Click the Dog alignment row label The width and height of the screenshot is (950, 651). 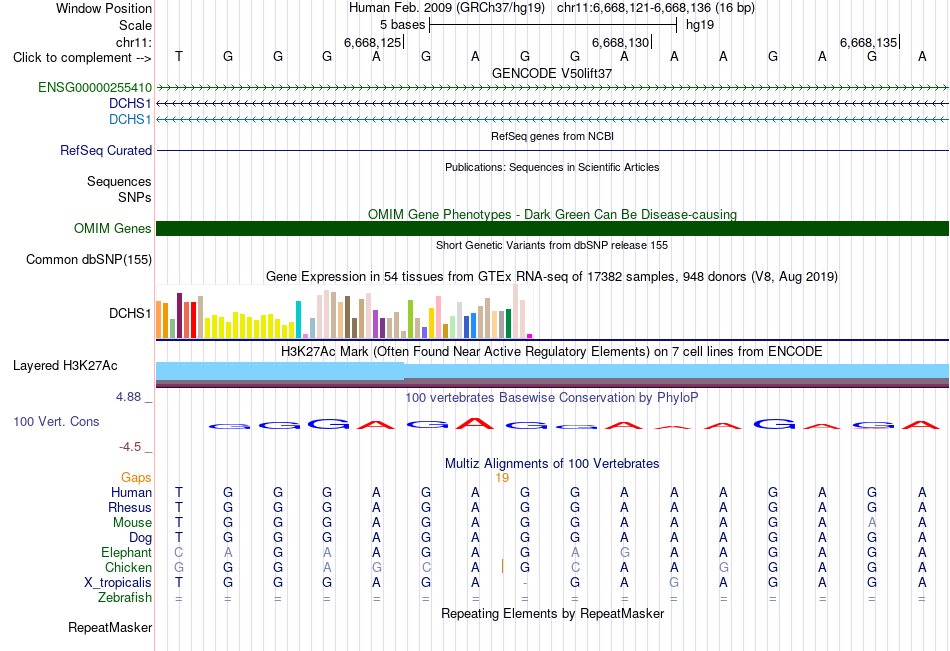pyautogui.click(x=140, y=538)
